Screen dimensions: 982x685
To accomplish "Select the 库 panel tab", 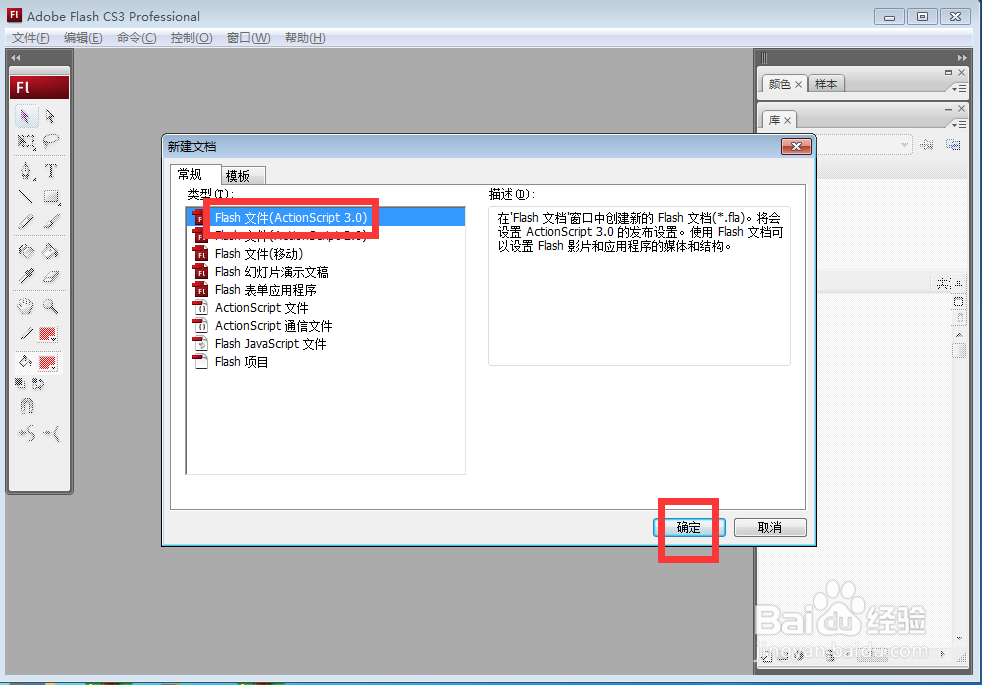I will click(x=775, y=120).
